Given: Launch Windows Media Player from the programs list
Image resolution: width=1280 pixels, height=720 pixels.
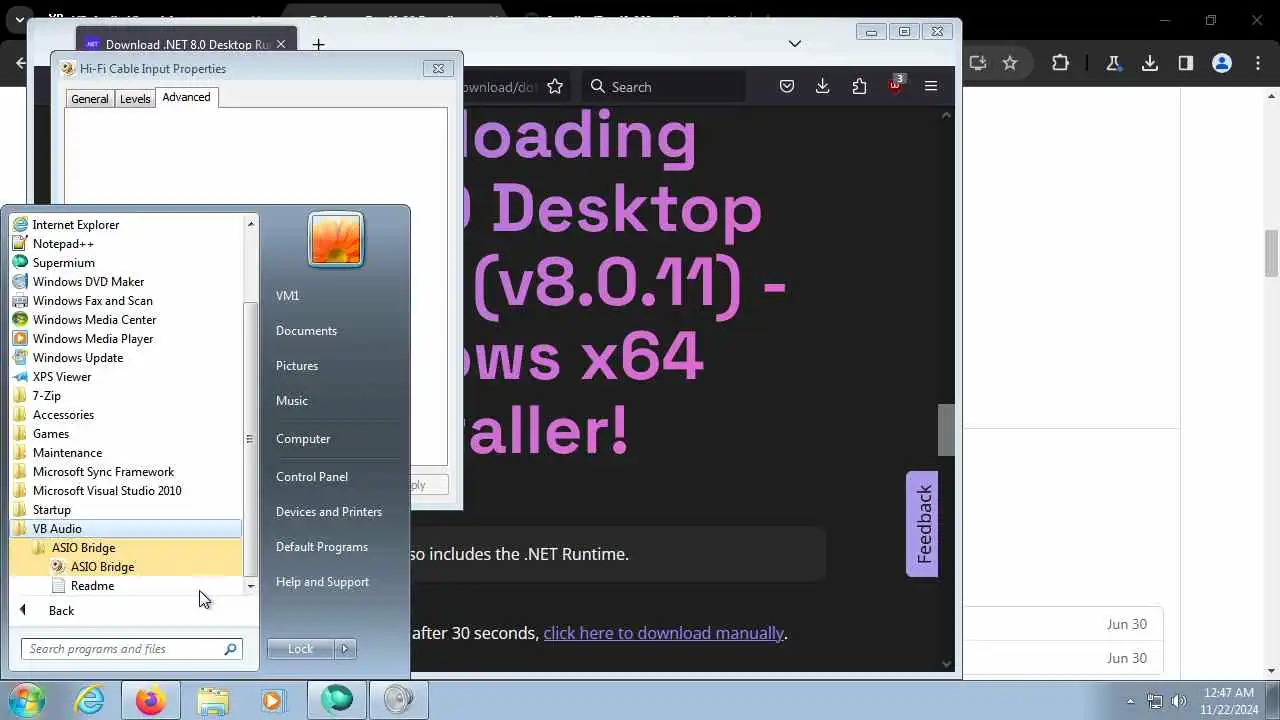Looking at the screenshot, I should point(93,339).
